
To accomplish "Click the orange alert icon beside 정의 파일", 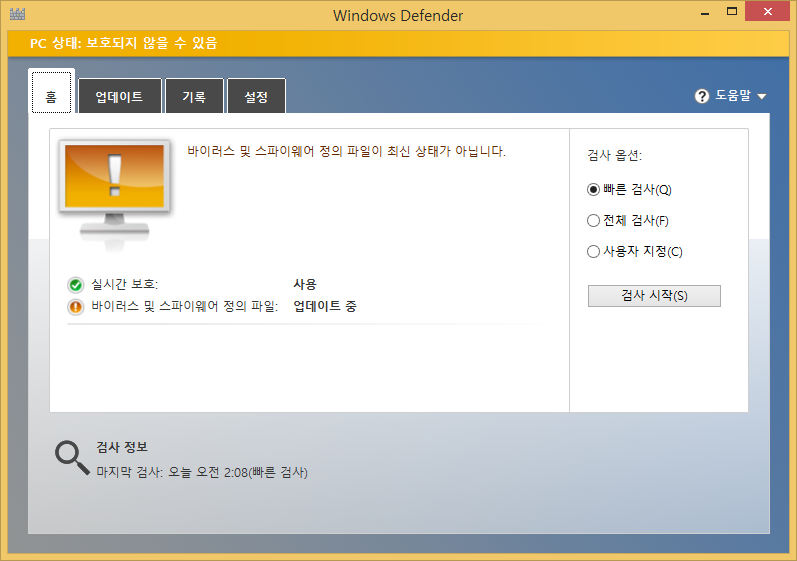I will coord(76,307).
